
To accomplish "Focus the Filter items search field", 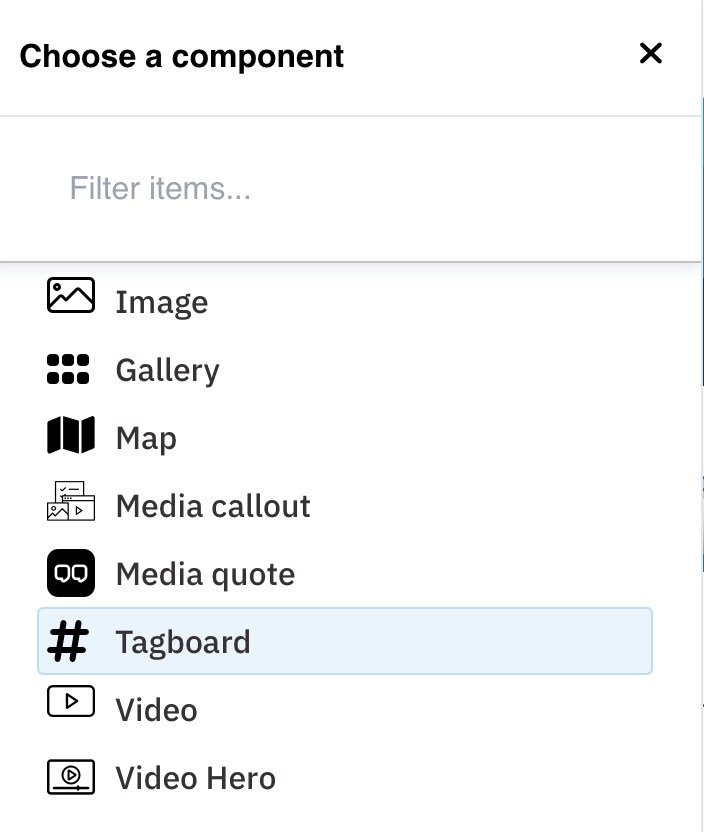I will point(350,189).
